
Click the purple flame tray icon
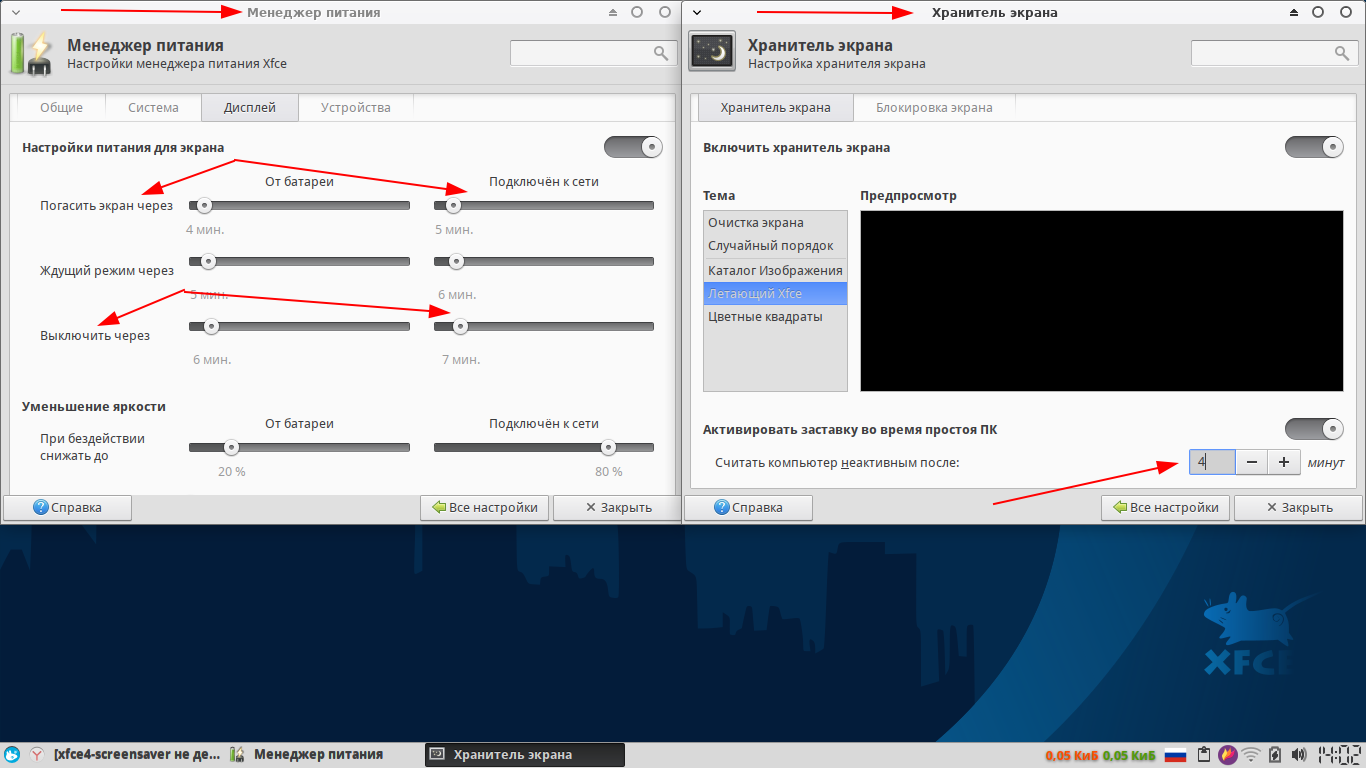coord(1228,755)
